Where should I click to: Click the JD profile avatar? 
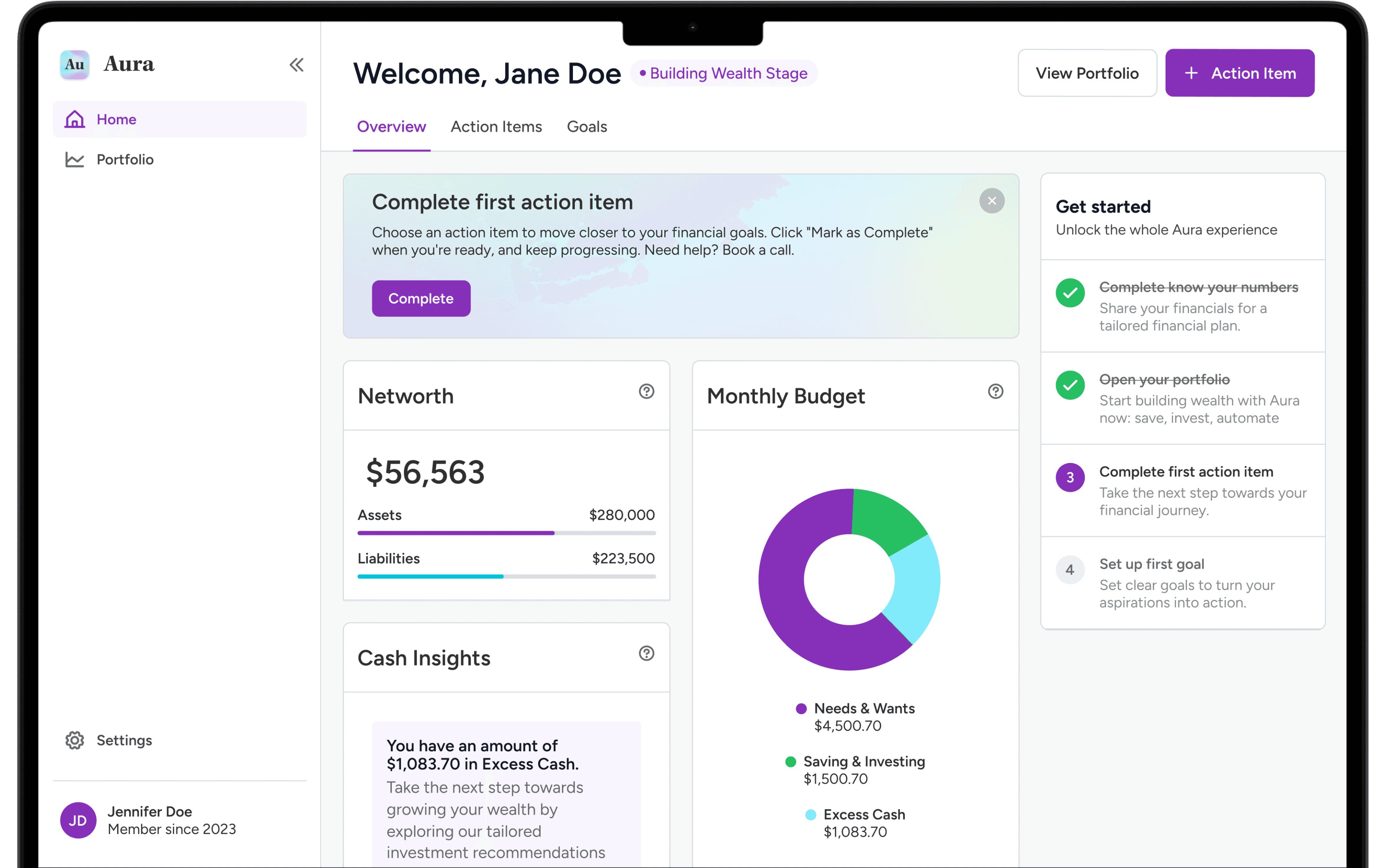point(78,820)
